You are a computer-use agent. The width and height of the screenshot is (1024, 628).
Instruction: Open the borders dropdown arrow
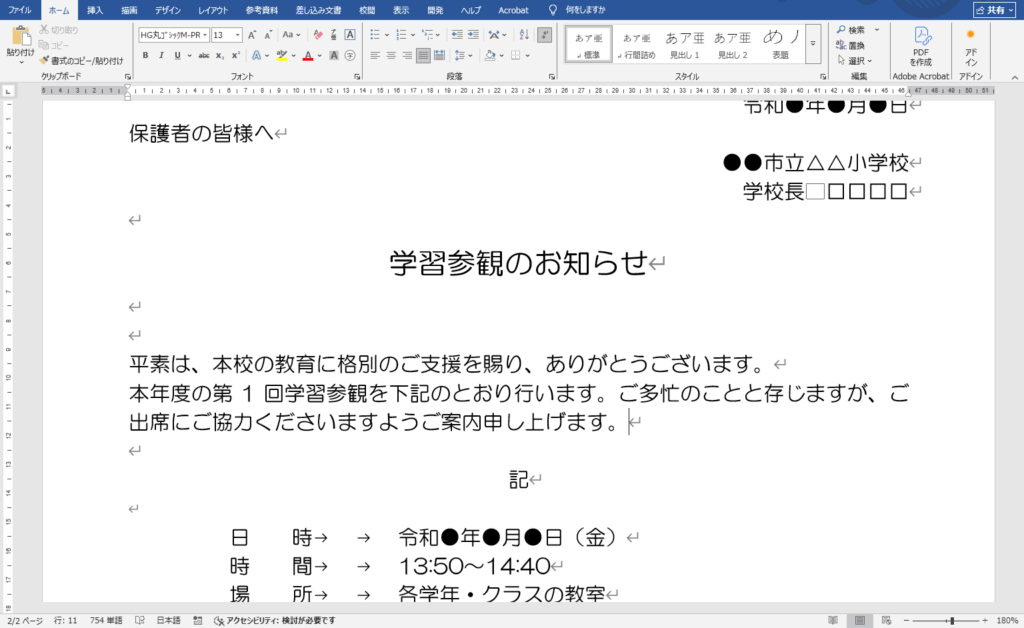[527, 55]
